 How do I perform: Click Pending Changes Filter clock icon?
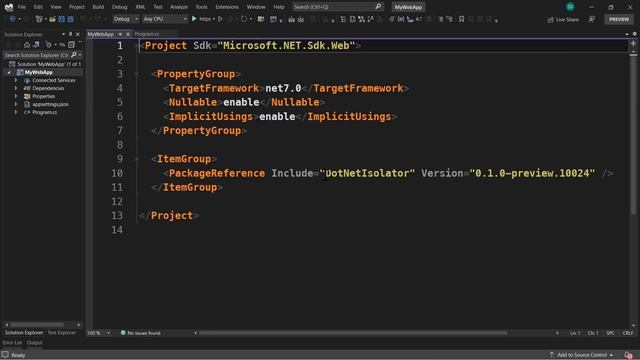click(48, 44)
